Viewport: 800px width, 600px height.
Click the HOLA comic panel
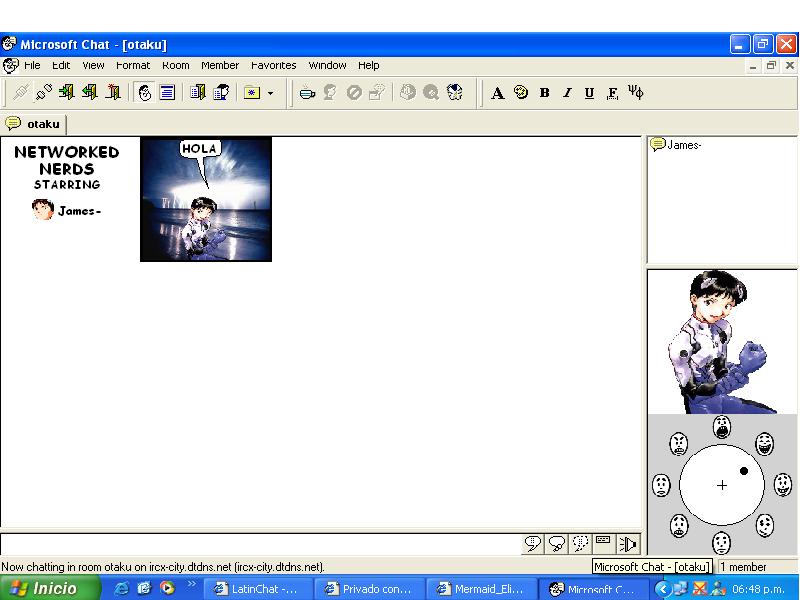[206, 199]
